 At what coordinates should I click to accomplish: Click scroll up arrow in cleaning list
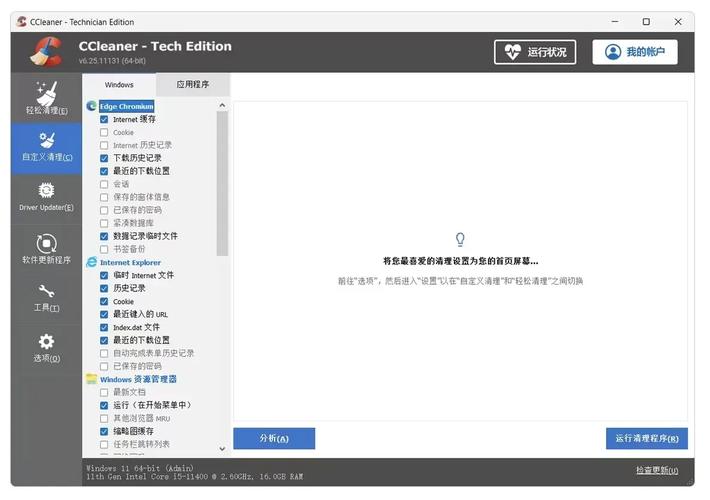222,106
